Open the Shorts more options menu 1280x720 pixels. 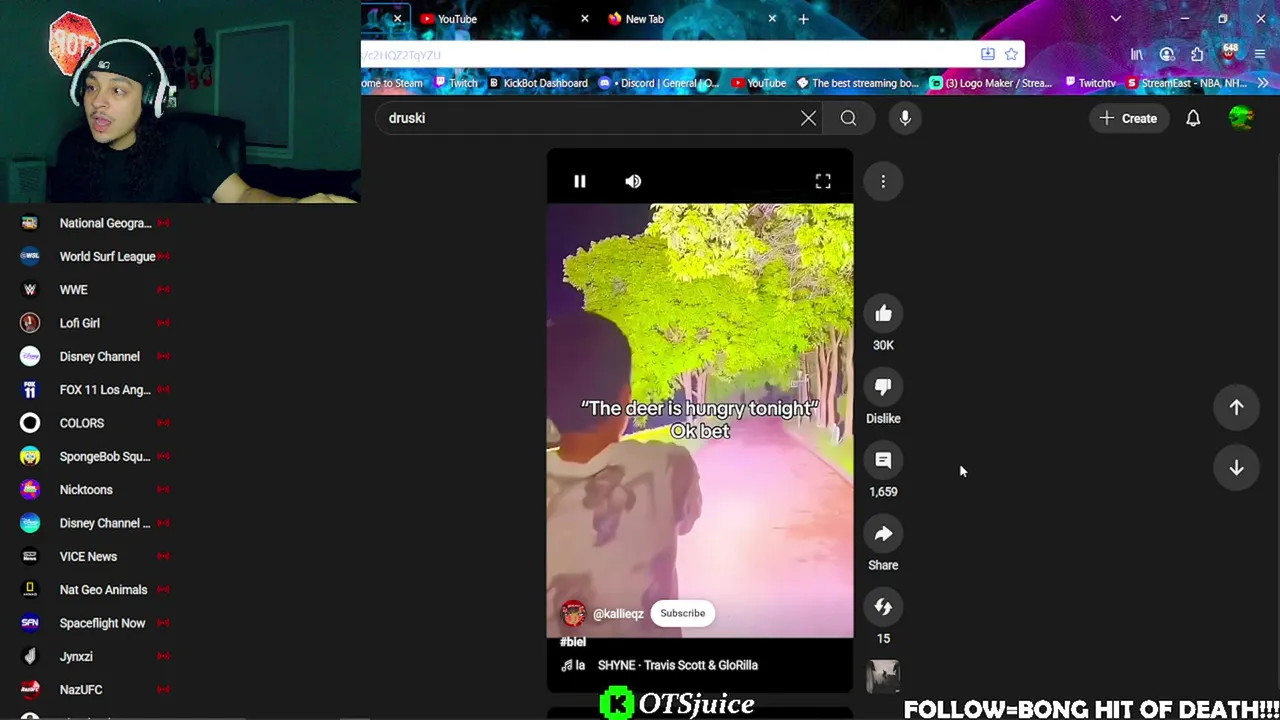883,181
